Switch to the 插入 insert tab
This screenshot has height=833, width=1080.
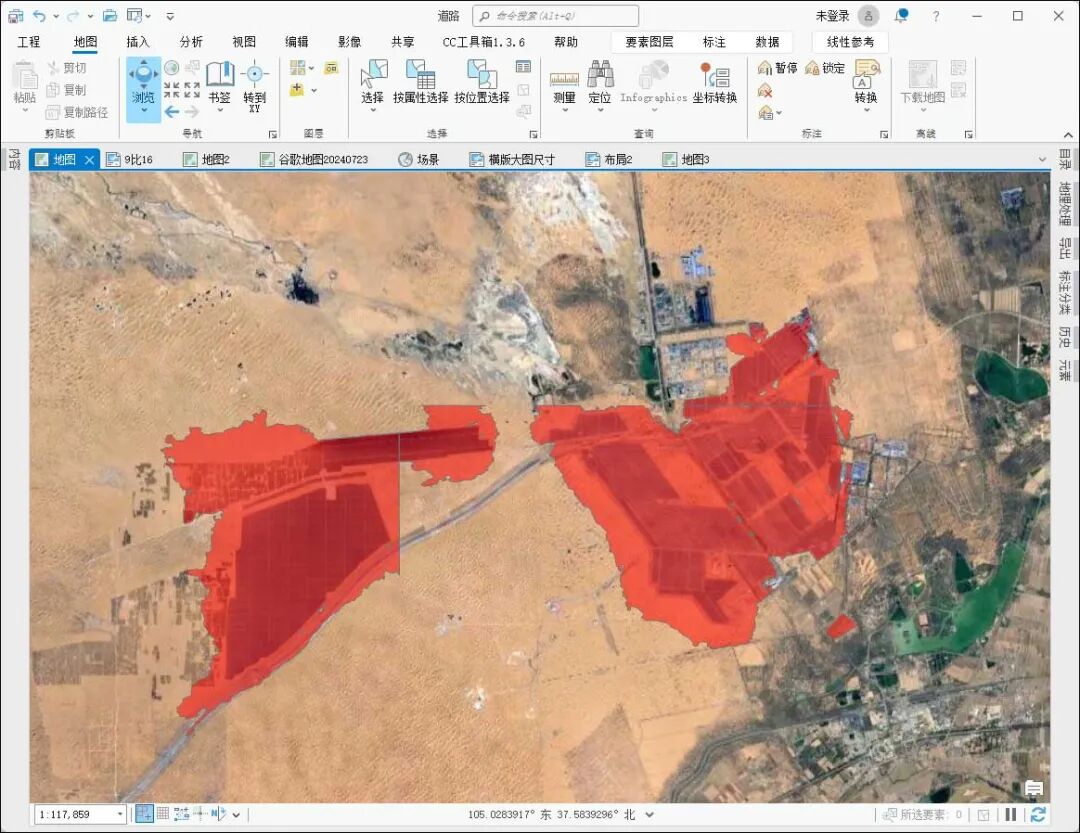(x=138, y=42)
